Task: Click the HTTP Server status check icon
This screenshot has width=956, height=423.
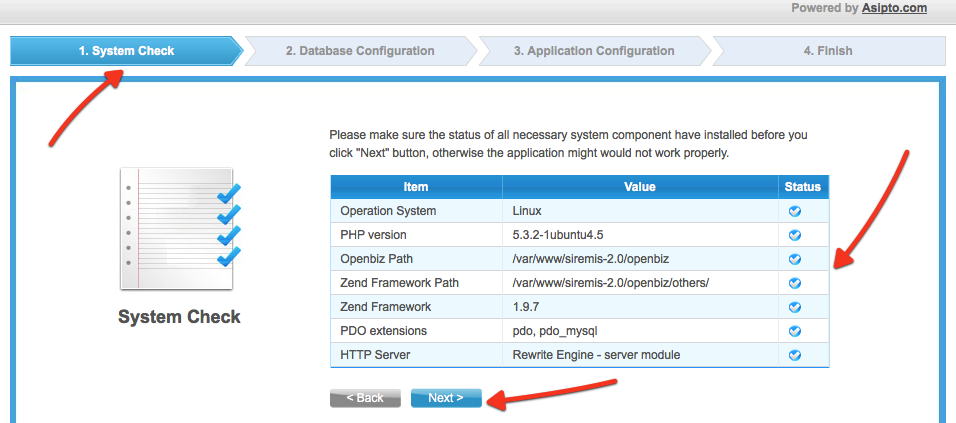Action: [x=795, y=355]
